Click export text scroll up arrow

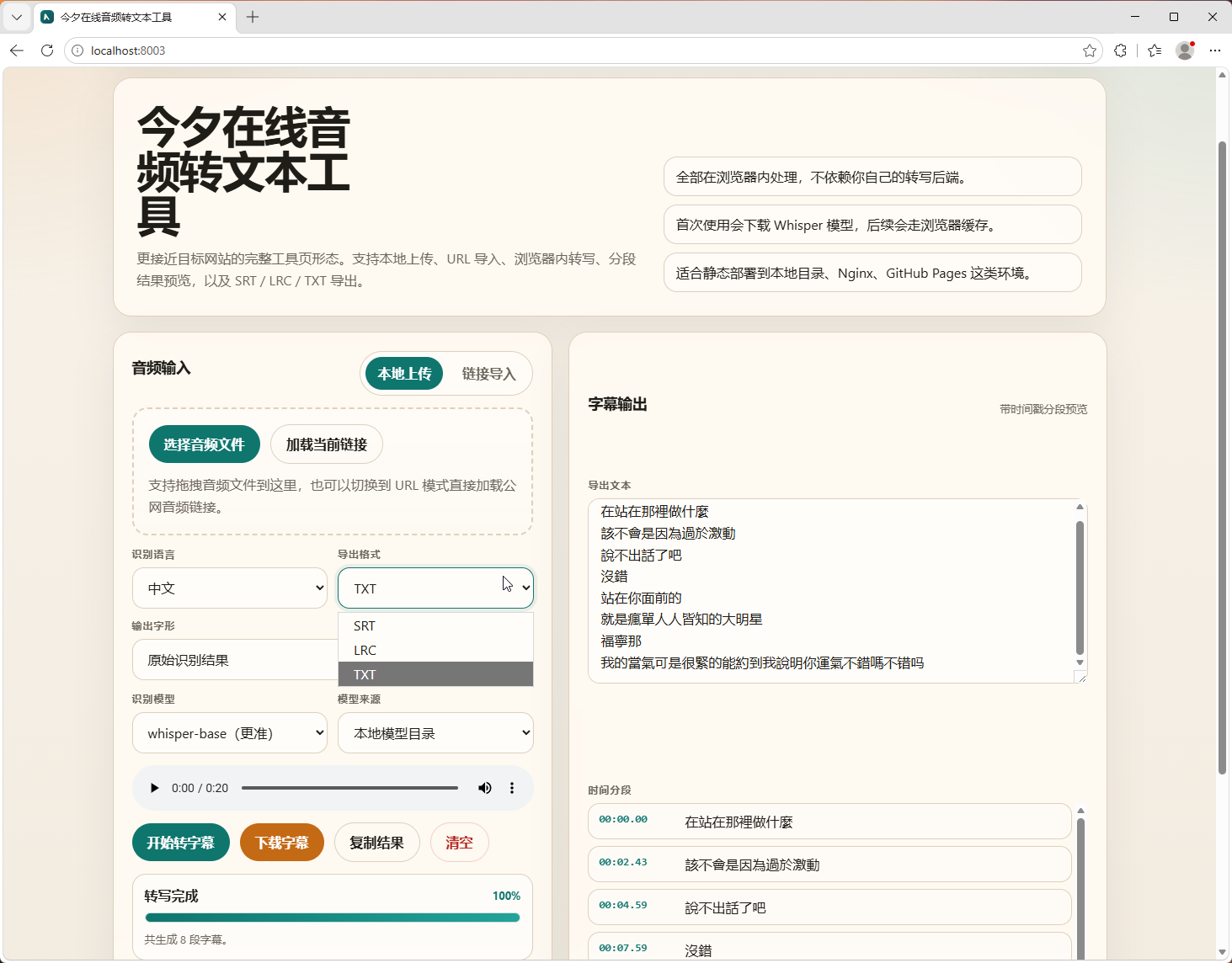pyautogui.click(x=1080, y=507)
